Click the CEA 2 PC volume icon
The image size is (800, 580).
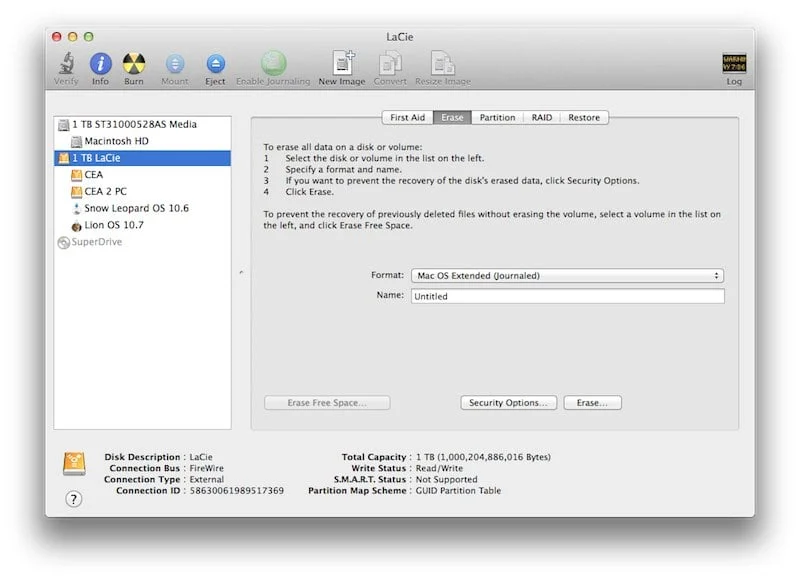76,192
